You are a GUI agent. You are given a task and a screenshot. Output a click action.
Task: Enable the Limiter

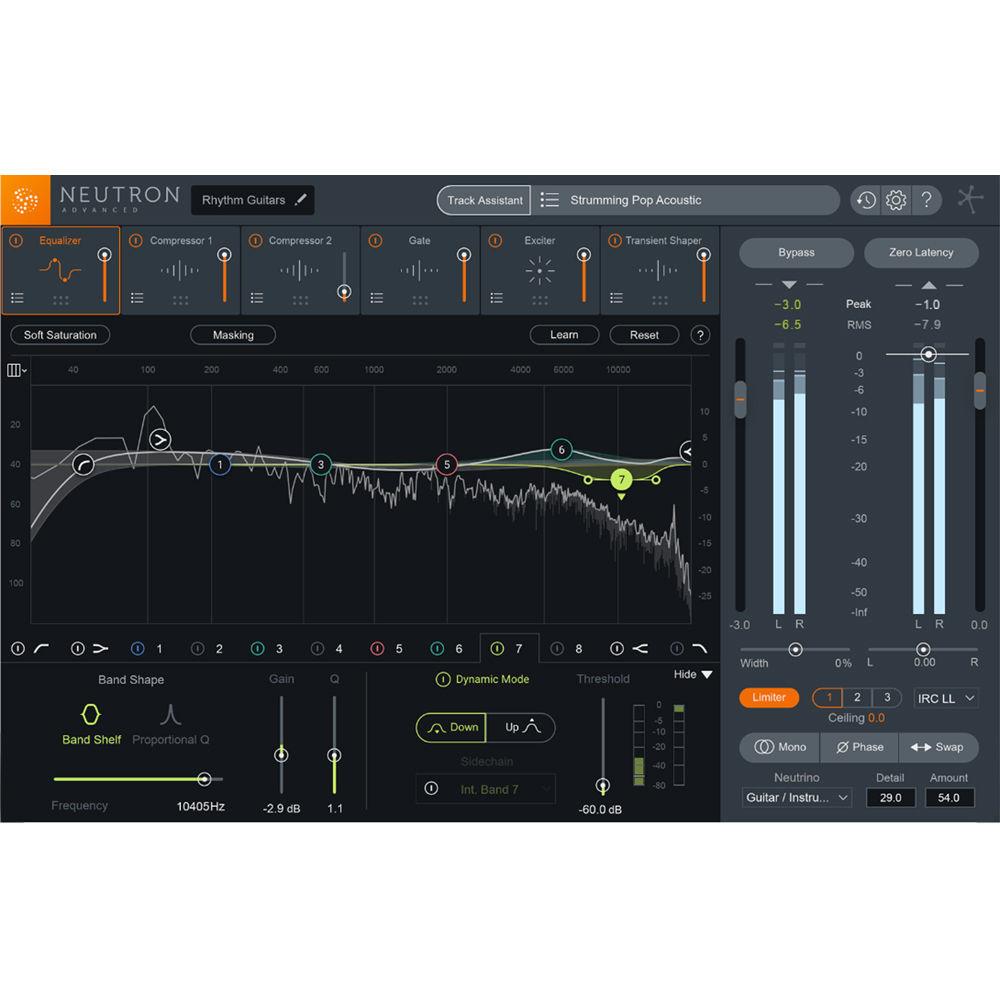[768, 697]
